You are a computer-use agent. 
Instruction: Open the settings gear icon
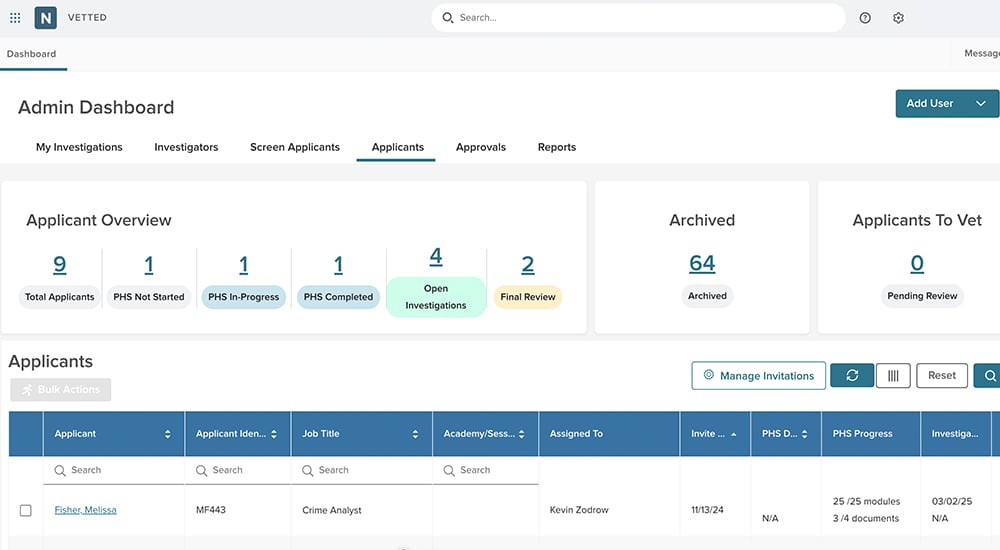click(x=898, y=18)
